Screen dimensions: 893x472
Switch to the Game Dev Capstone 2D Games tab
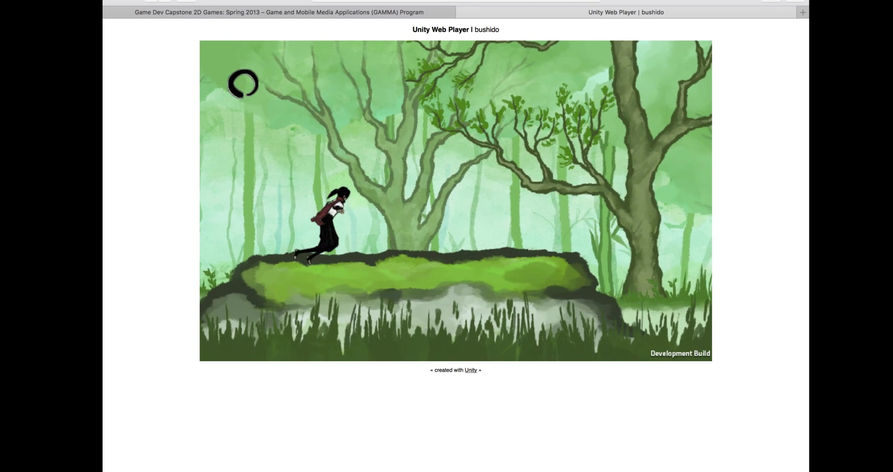click(x=279, y=12)
